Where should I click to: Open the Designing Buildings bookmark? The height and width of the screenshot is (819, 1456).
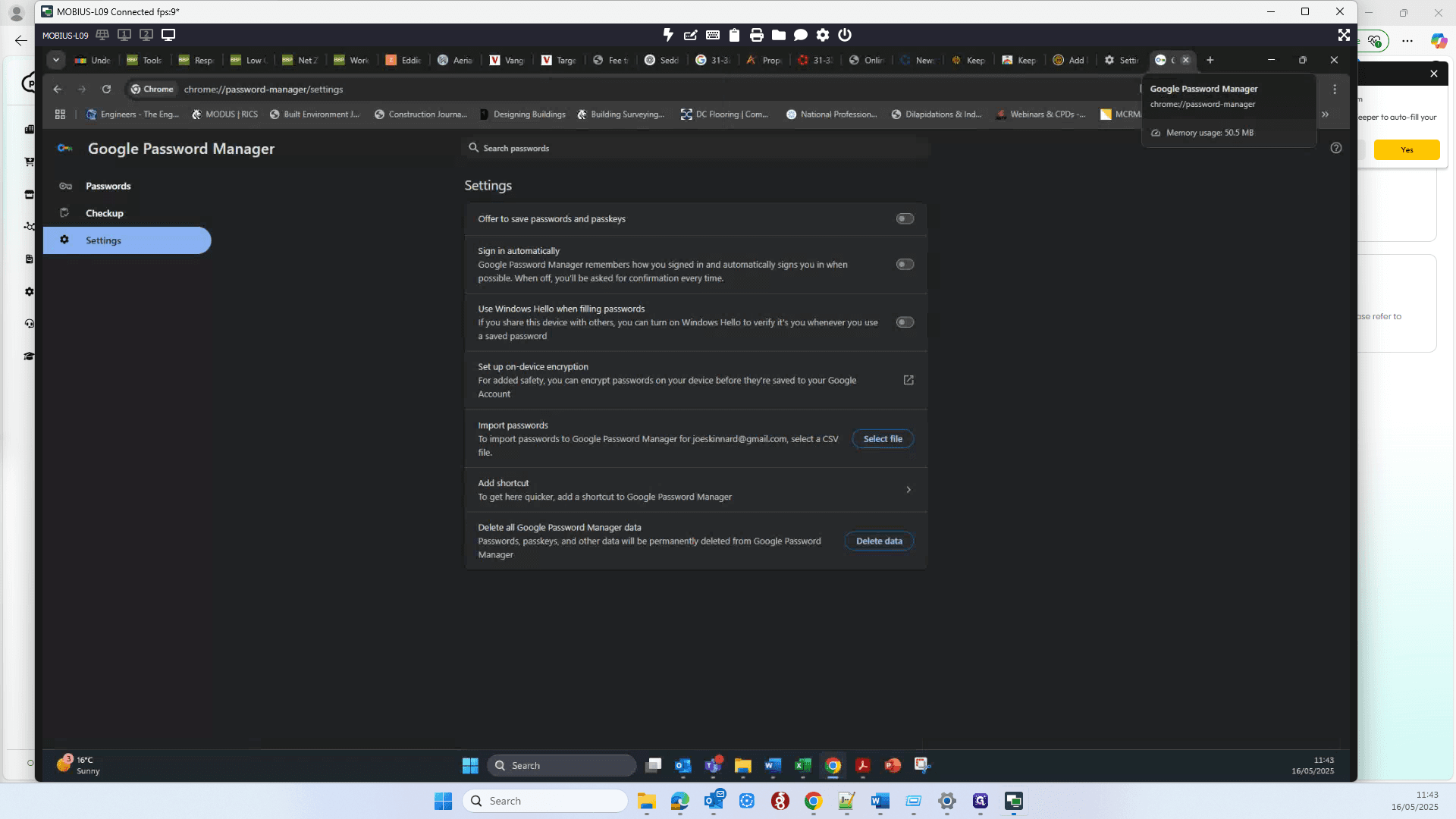click(x=522, y=115)
